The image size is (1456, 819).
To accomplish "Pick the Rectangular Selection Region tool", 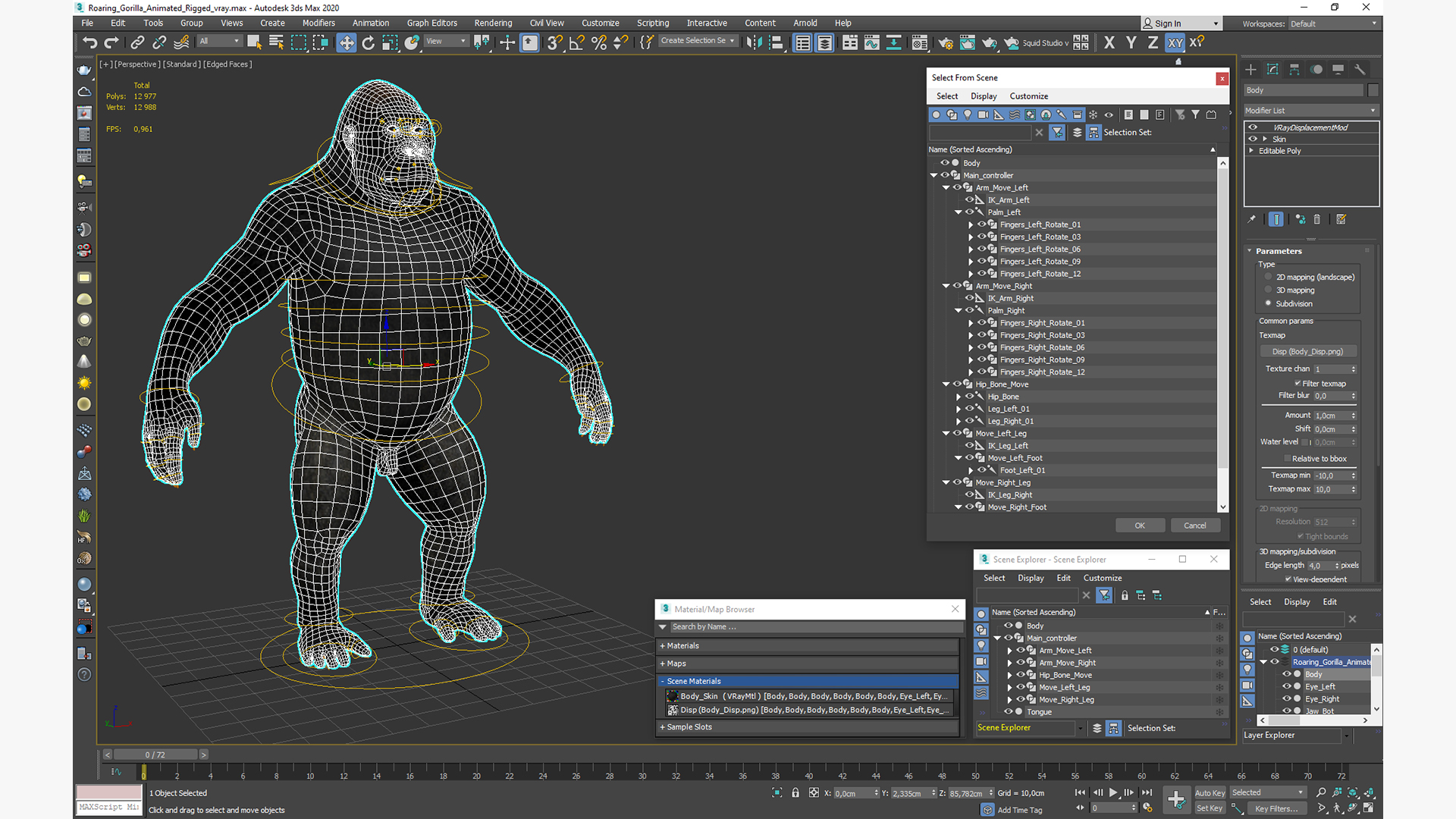I will click(299, 42).
